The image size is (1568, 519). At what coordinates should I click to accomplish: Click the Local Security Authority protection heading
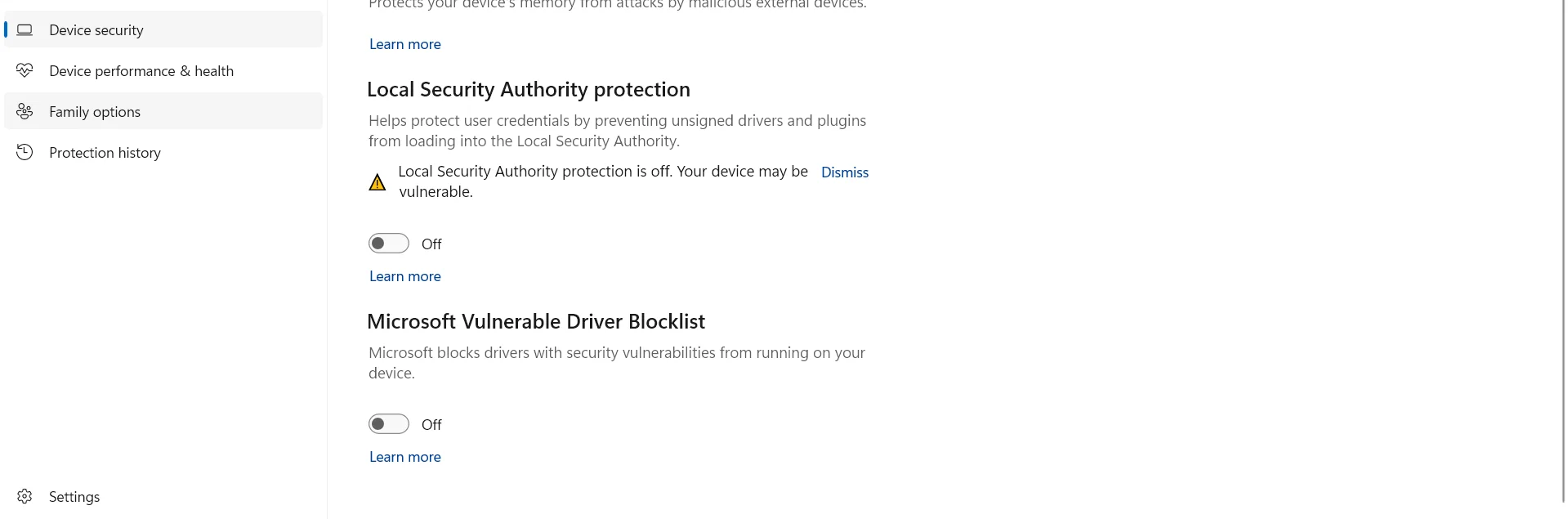(x=529, y=89)
